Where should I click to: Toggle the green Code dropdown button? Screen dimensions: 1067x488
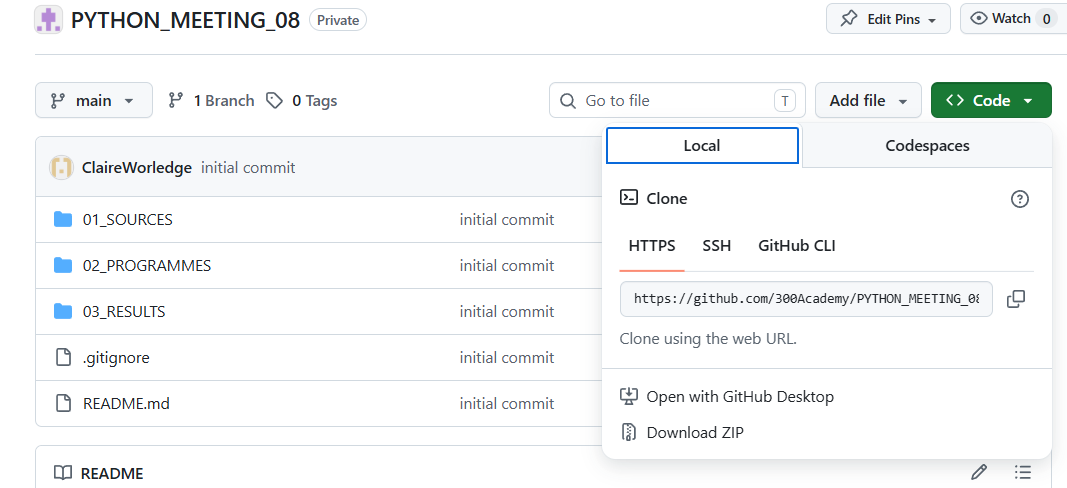coord(991,101)
